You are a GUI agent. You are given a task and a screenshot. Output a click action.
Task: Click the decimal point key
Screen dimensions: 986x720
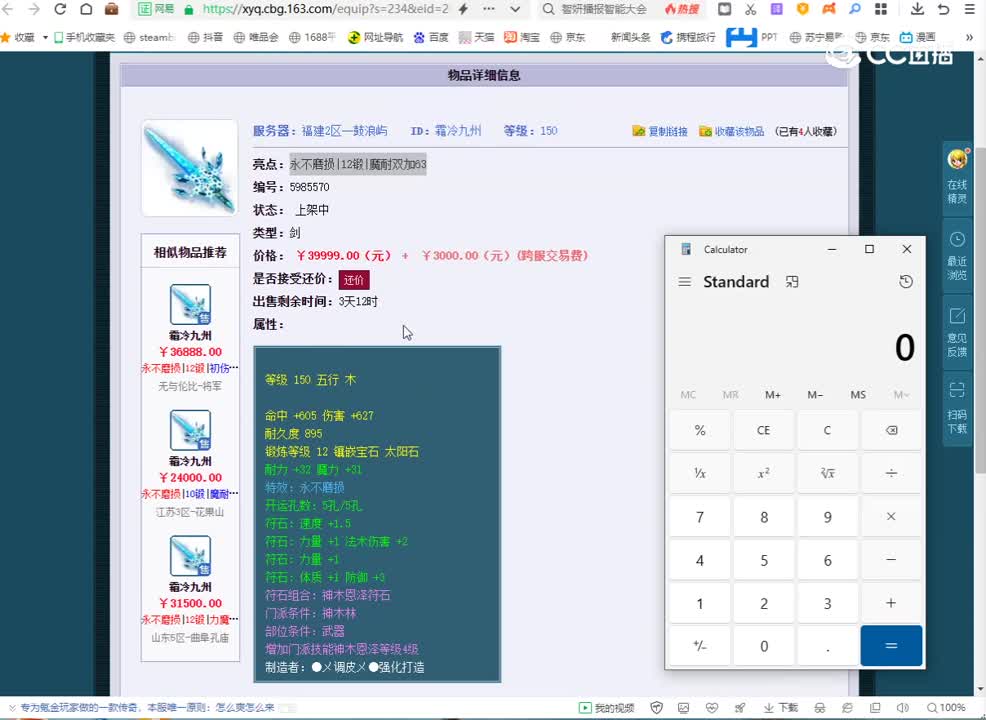(x=828, y=646)
